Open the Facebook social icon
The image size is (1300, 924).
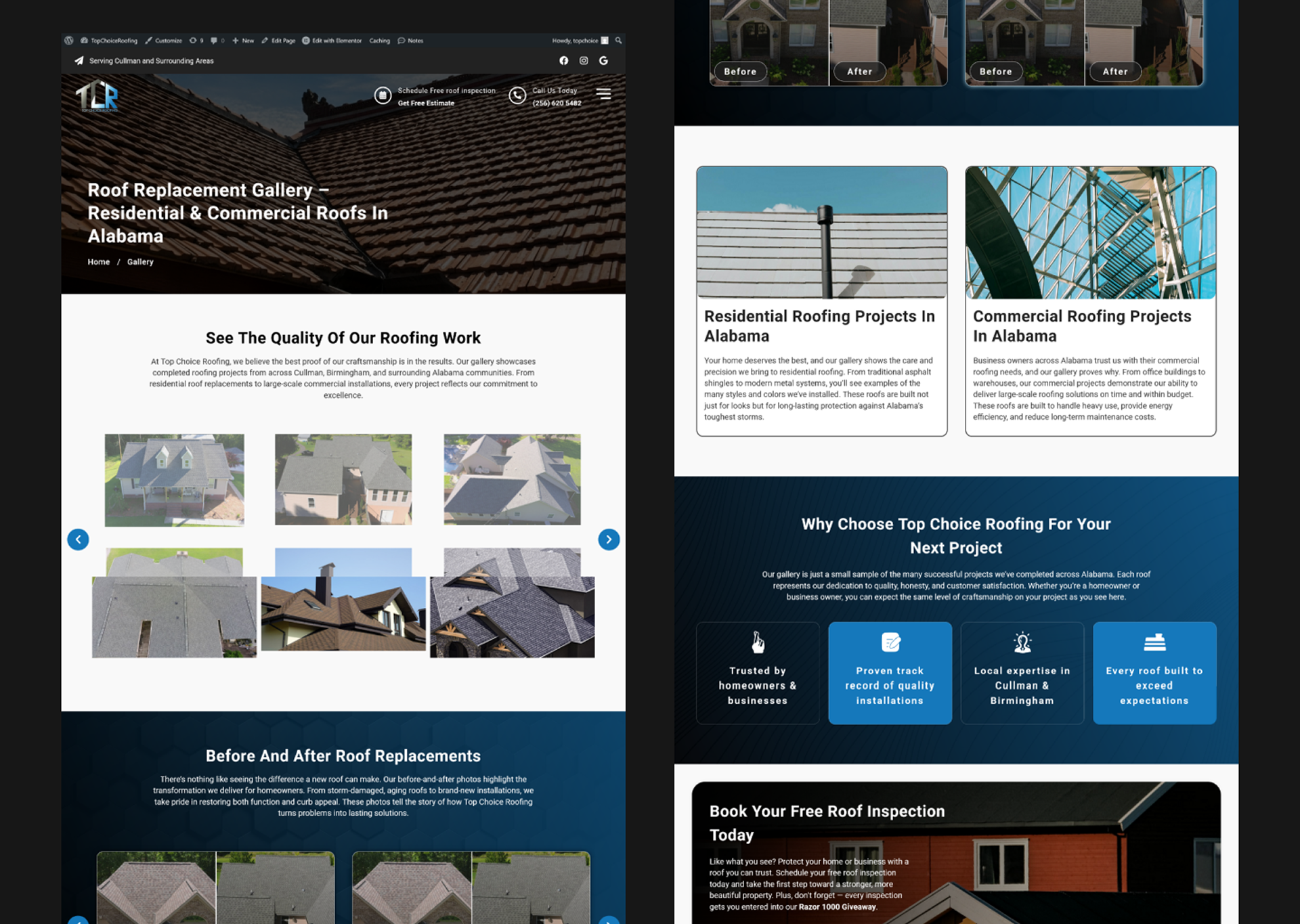pos(563,61)
